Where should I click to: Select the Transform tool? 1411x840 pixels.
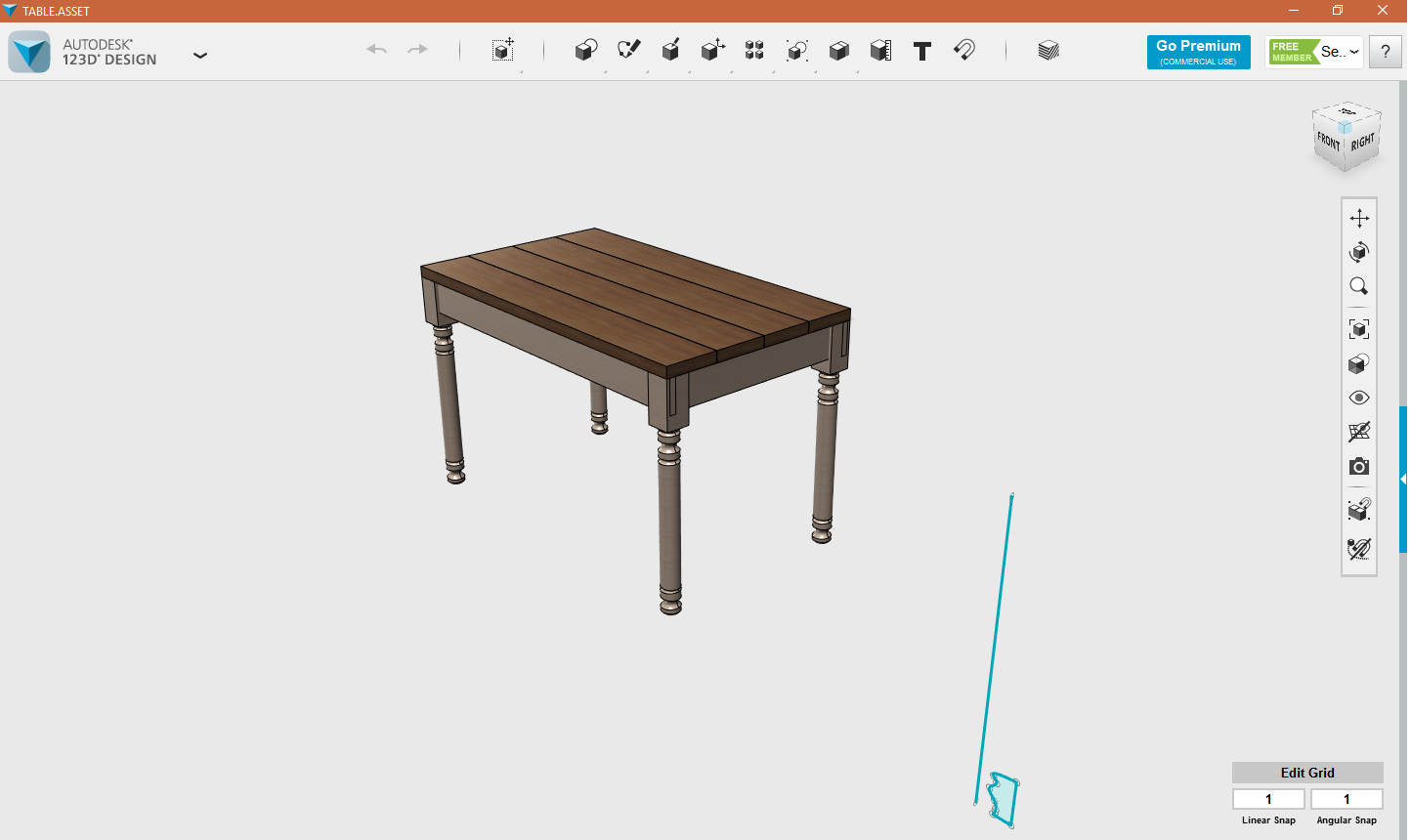click(x=501, y=51)
